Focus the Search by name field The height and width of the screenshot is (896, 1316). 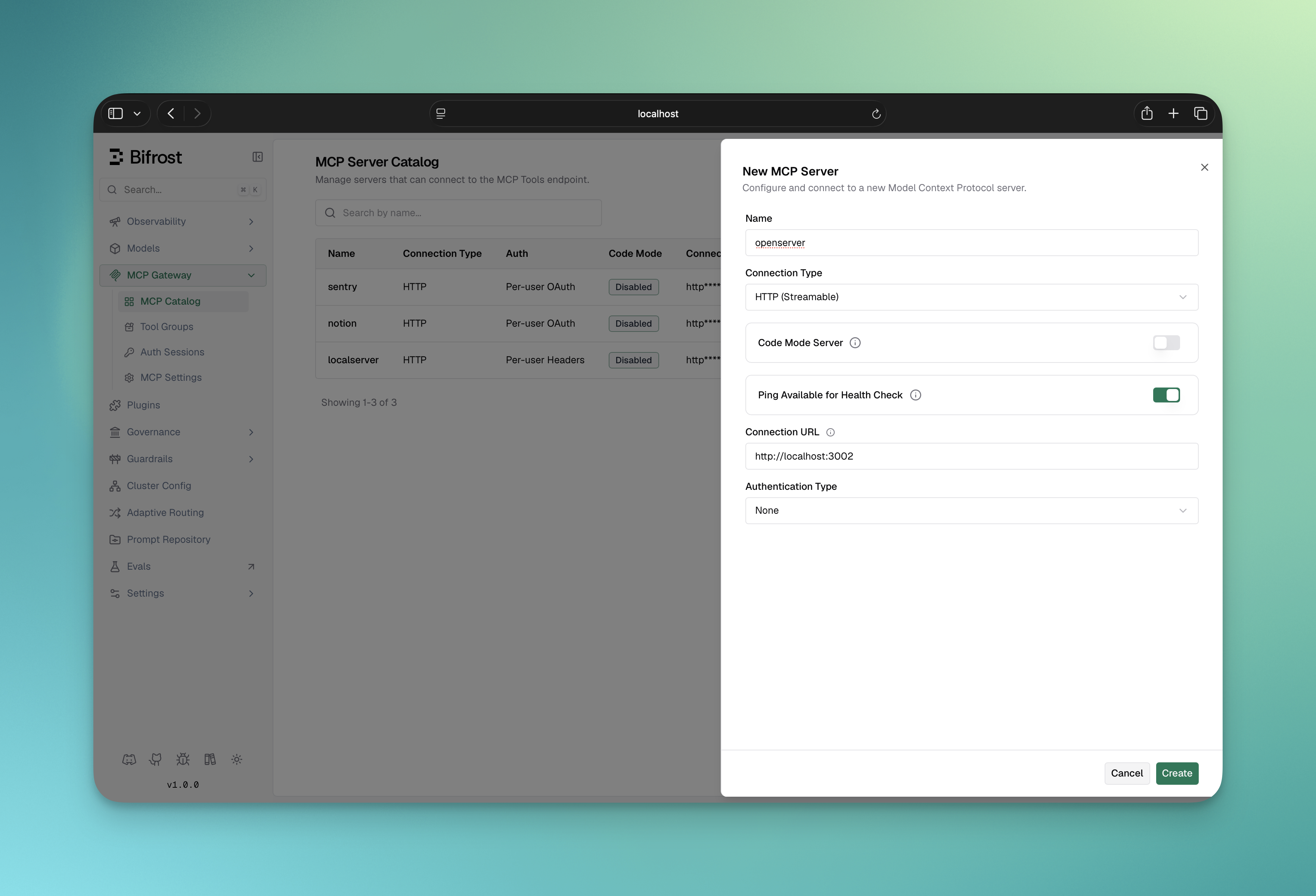pos(458,213)
